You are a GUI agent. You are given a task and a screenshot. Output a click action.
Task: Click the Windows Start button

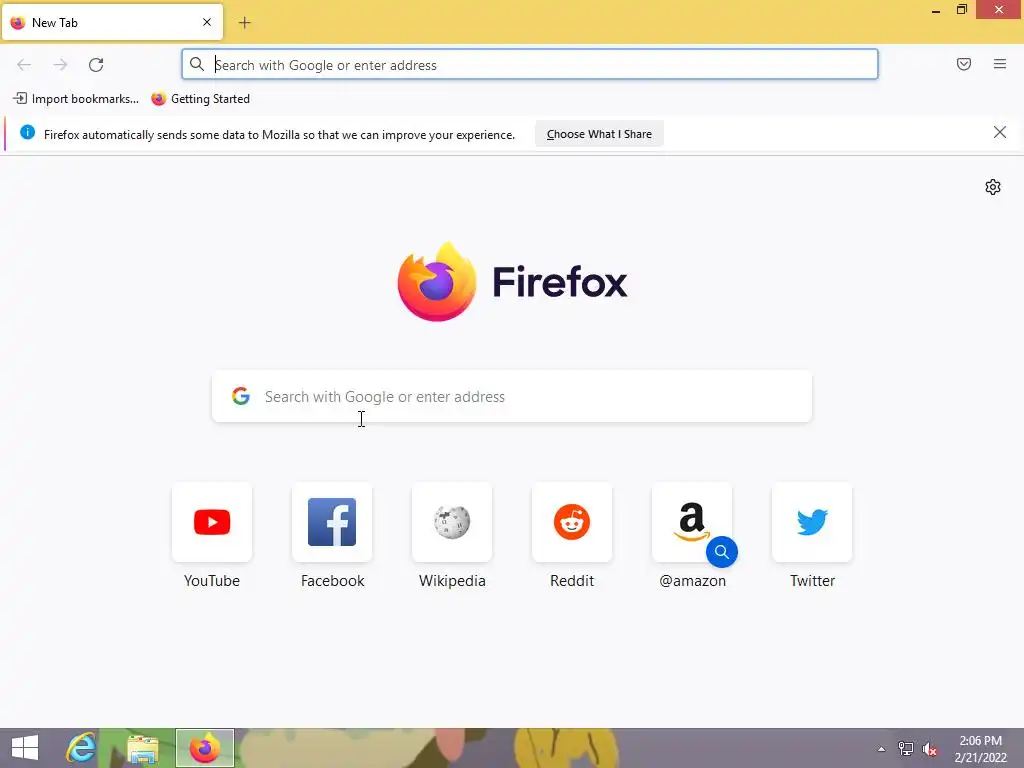(25, 748)
